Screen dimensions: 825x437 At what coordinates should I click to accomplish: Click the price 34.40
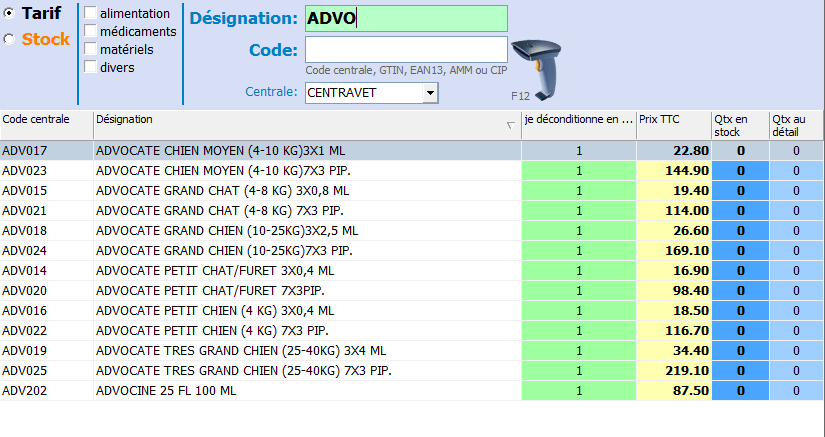pyautogui.click(x=691, y=351)
